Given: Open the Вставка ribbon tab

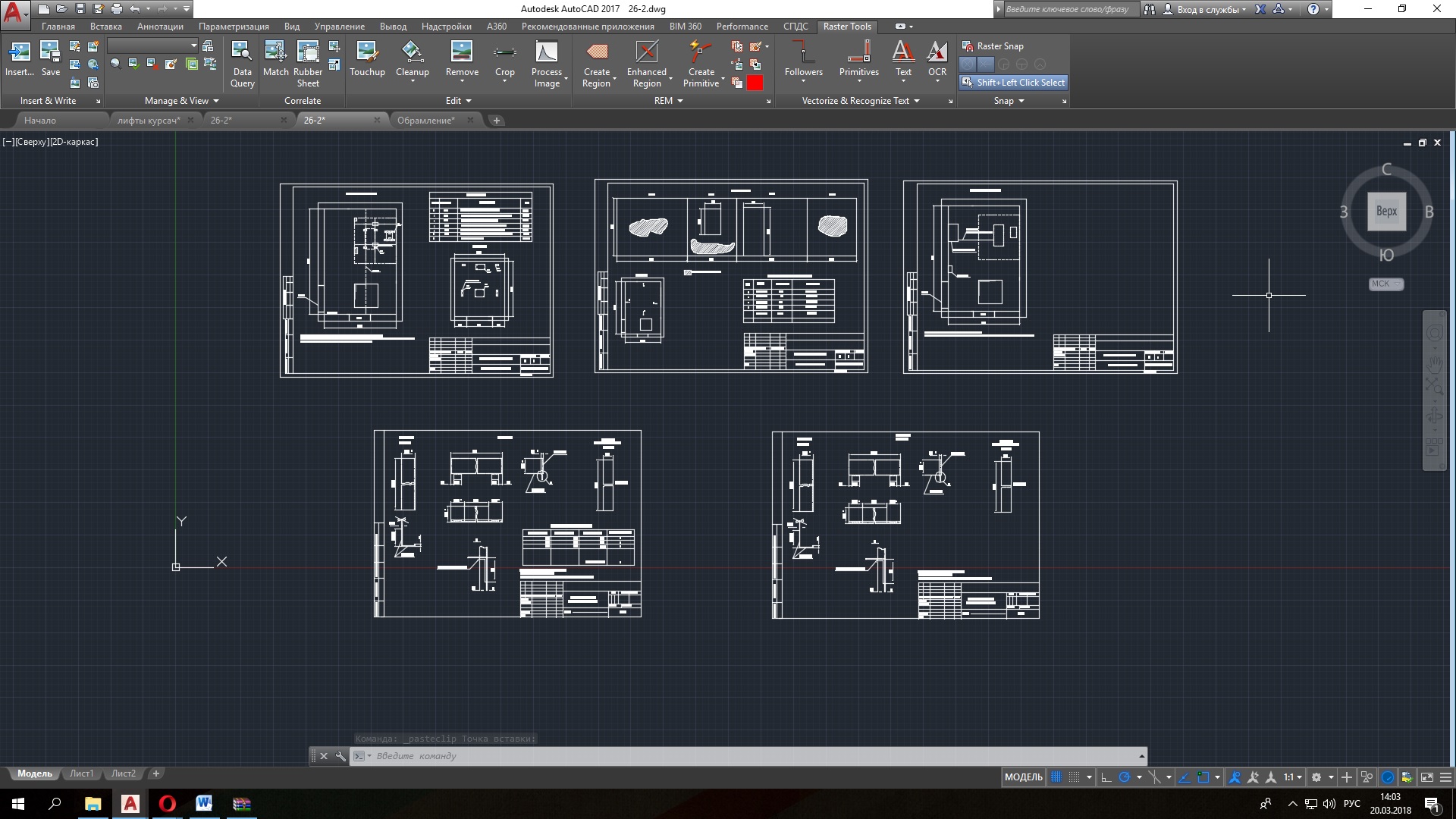Looking at the screenshot, I should (x=105, y=27).
